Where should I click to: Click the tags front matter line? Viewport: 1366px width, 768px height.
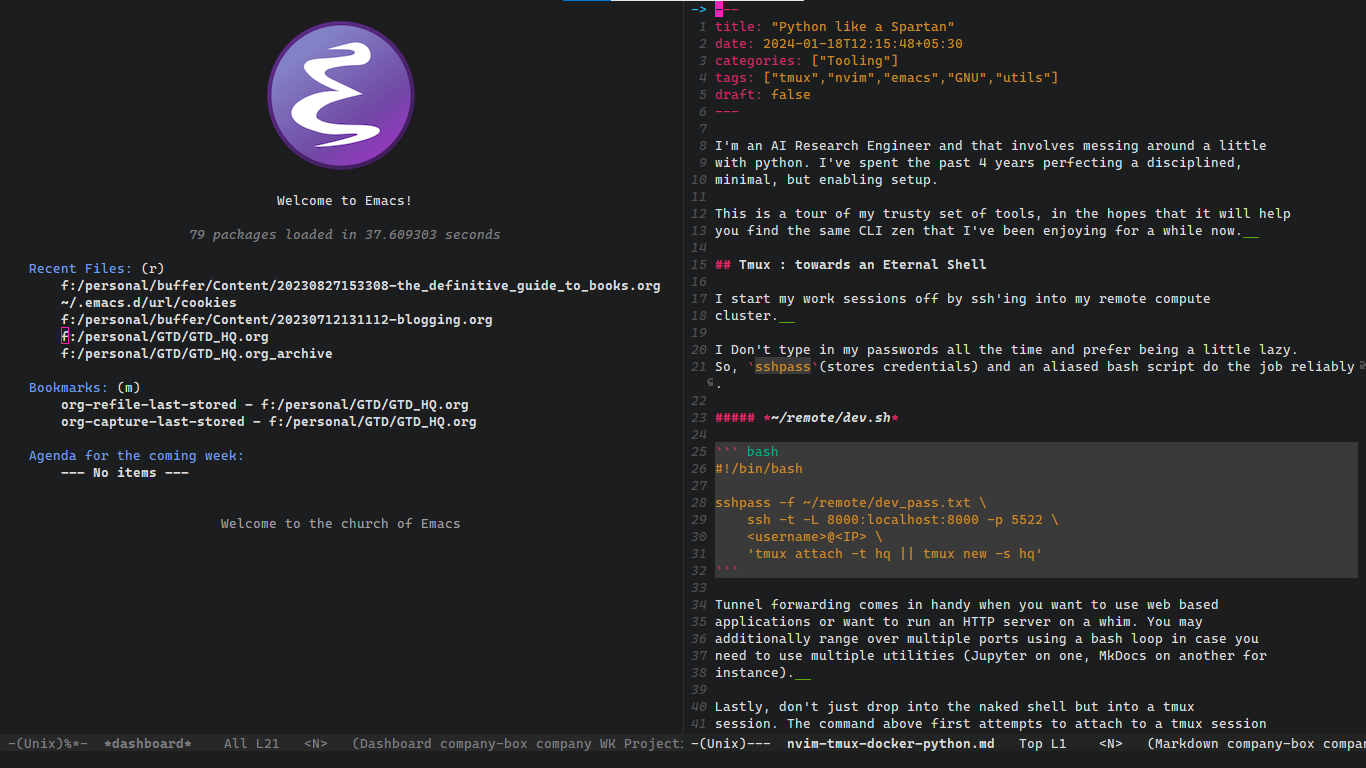tap(887, 77)
